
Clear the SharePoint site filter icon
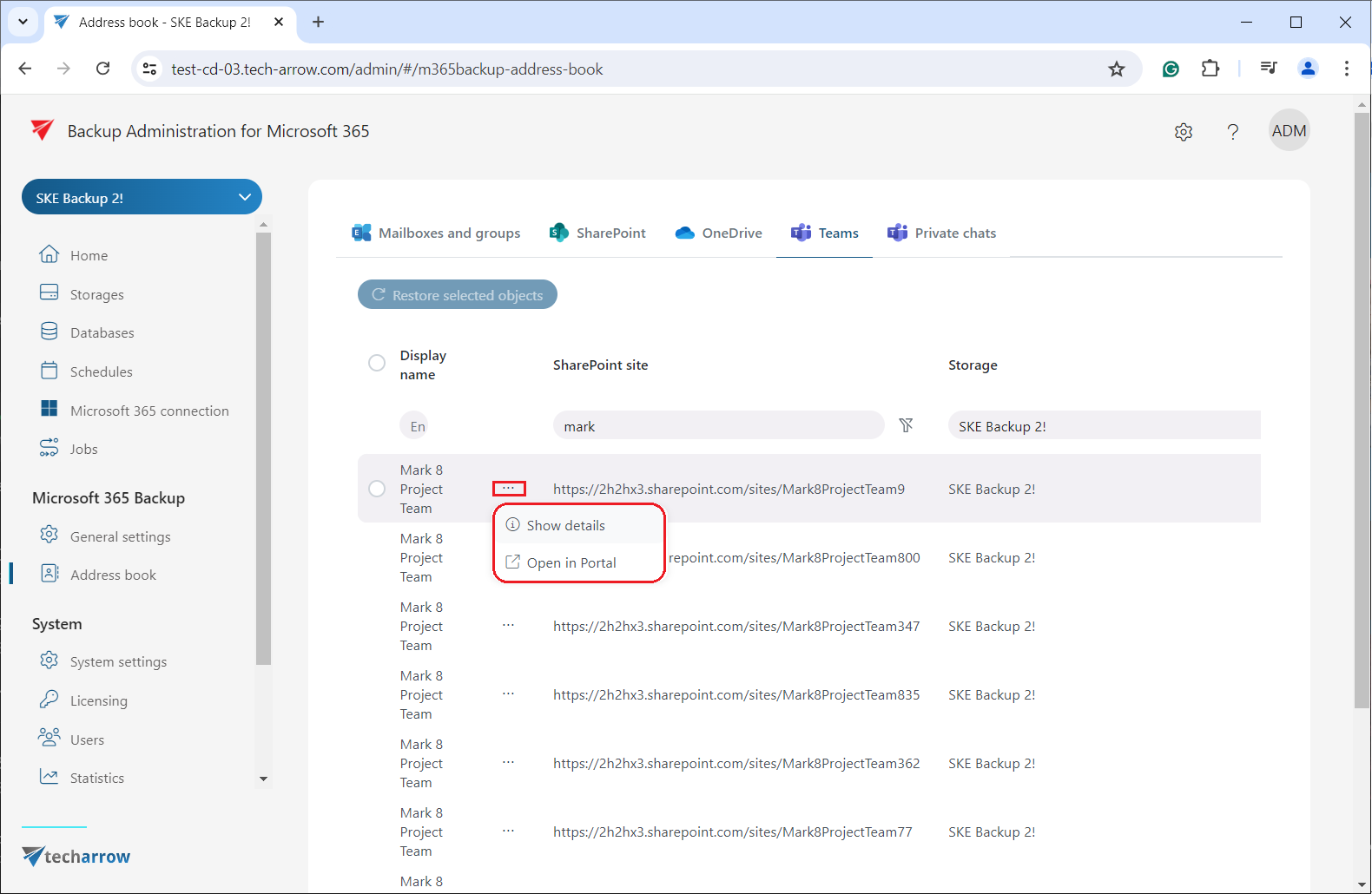click(x=906, y=425)
